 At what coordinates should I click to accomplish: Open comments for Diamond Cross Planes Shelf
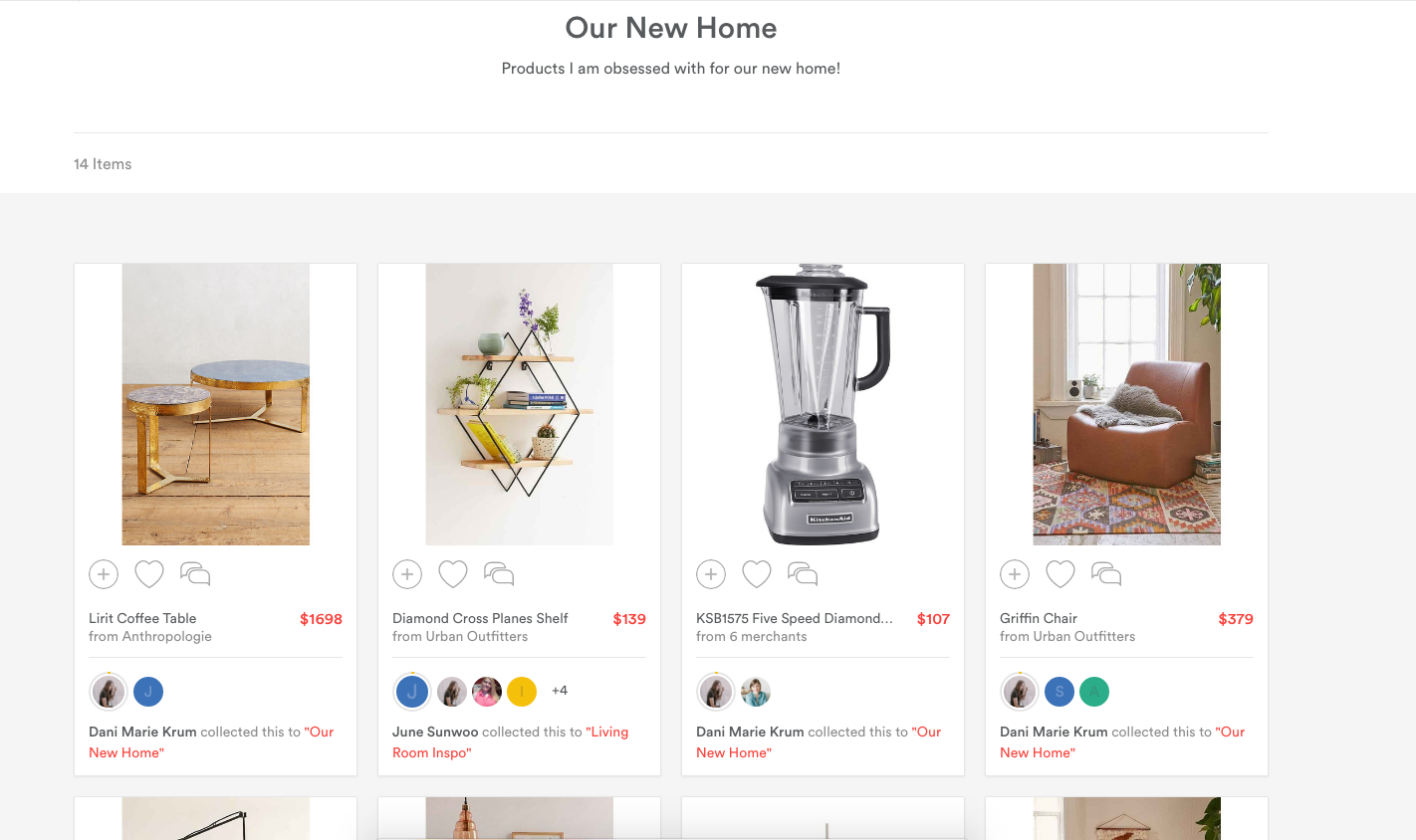[499, 574]
